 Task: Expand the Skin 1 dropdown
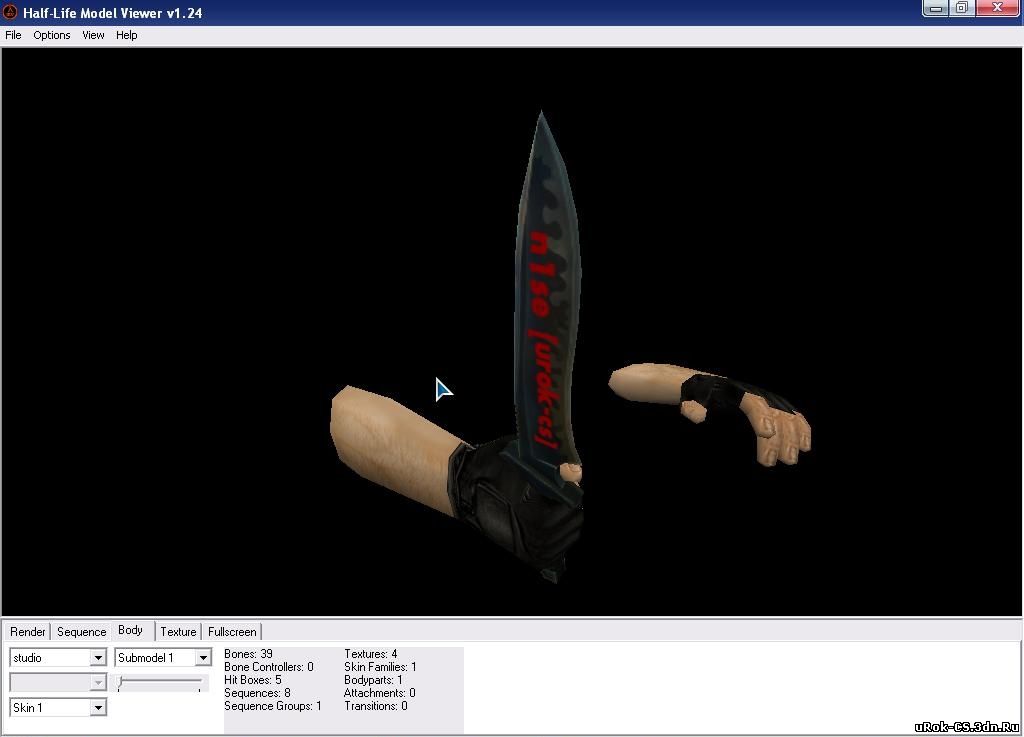pos(98,708)
